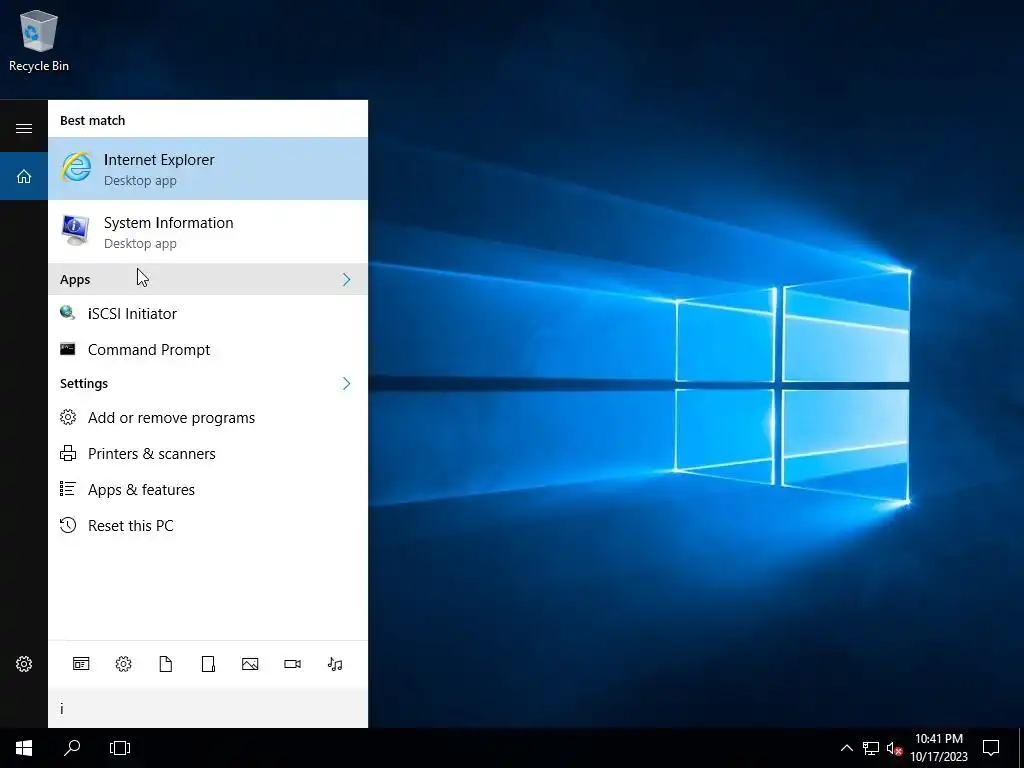This screenshot has height=768, width=1024.
Task: Click the Printers & scanners printer icon
Action: point(68,453)
